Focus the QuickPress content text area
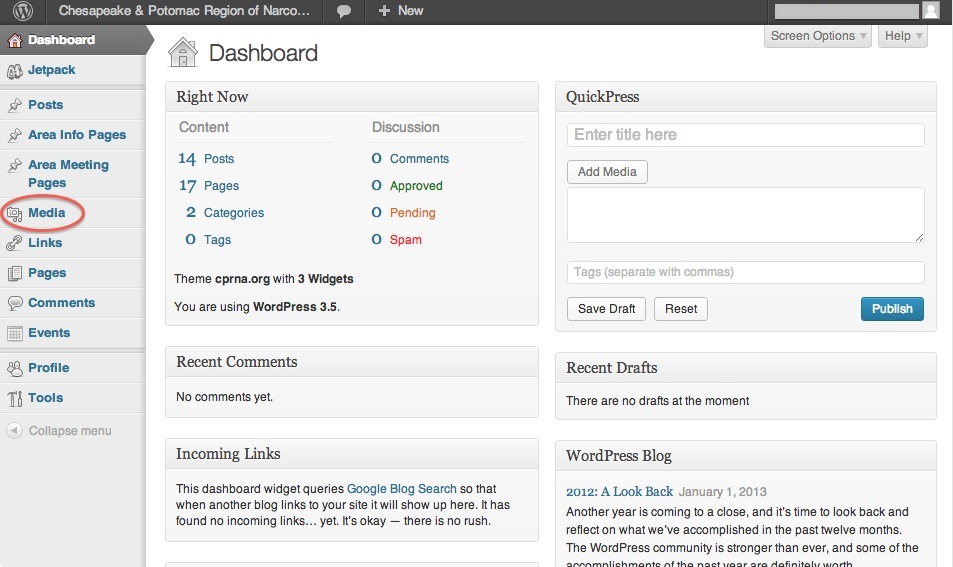This screenshot has height=567, width=953. pos(746,215)
